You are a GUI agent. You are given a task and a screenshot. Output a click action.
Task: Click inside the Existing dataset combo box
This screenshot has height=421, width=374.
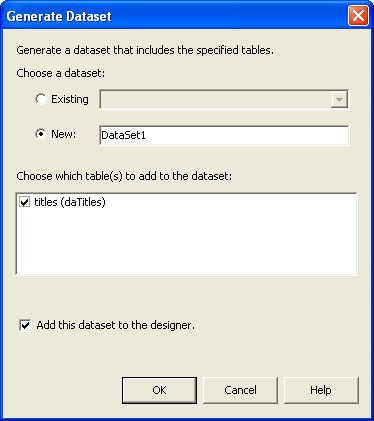(x=224, y=99)
